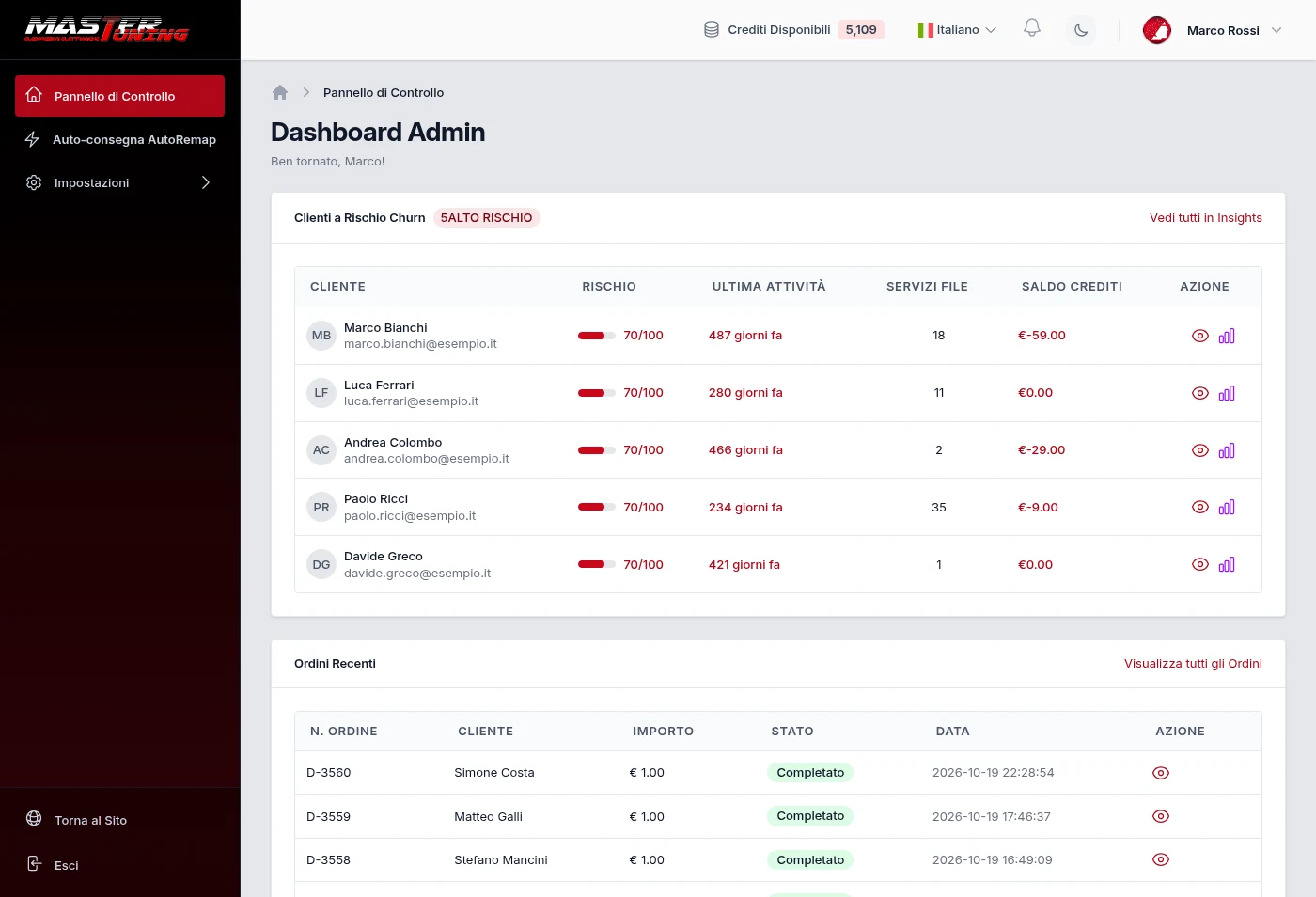Click email luca.ferrari@esempio.it
Screen dimensions: 1316x897
coord(411,401)
